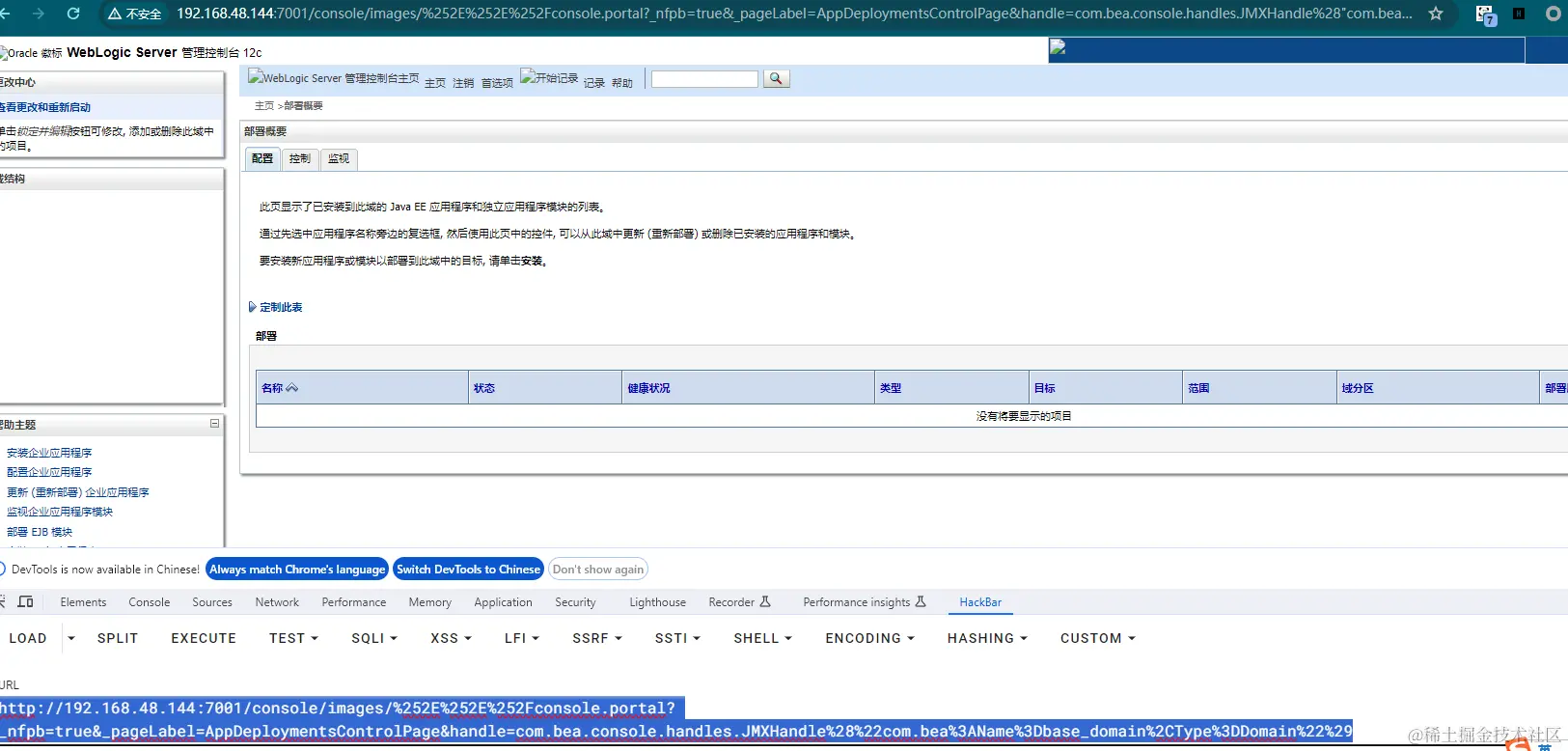Open 部署 EJB 模块 help topic
This screenshot has height=751, width=1568.
tap(40, 532)
